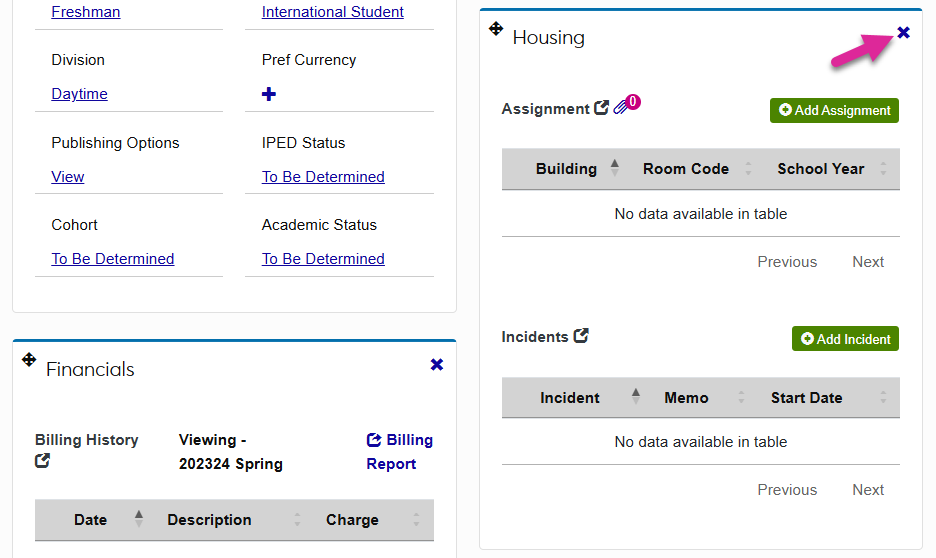The height and width of the screenshot is (558, 936).
Task: Sort table by Building column
Action: pyautogui.click(x=566, y=169)
